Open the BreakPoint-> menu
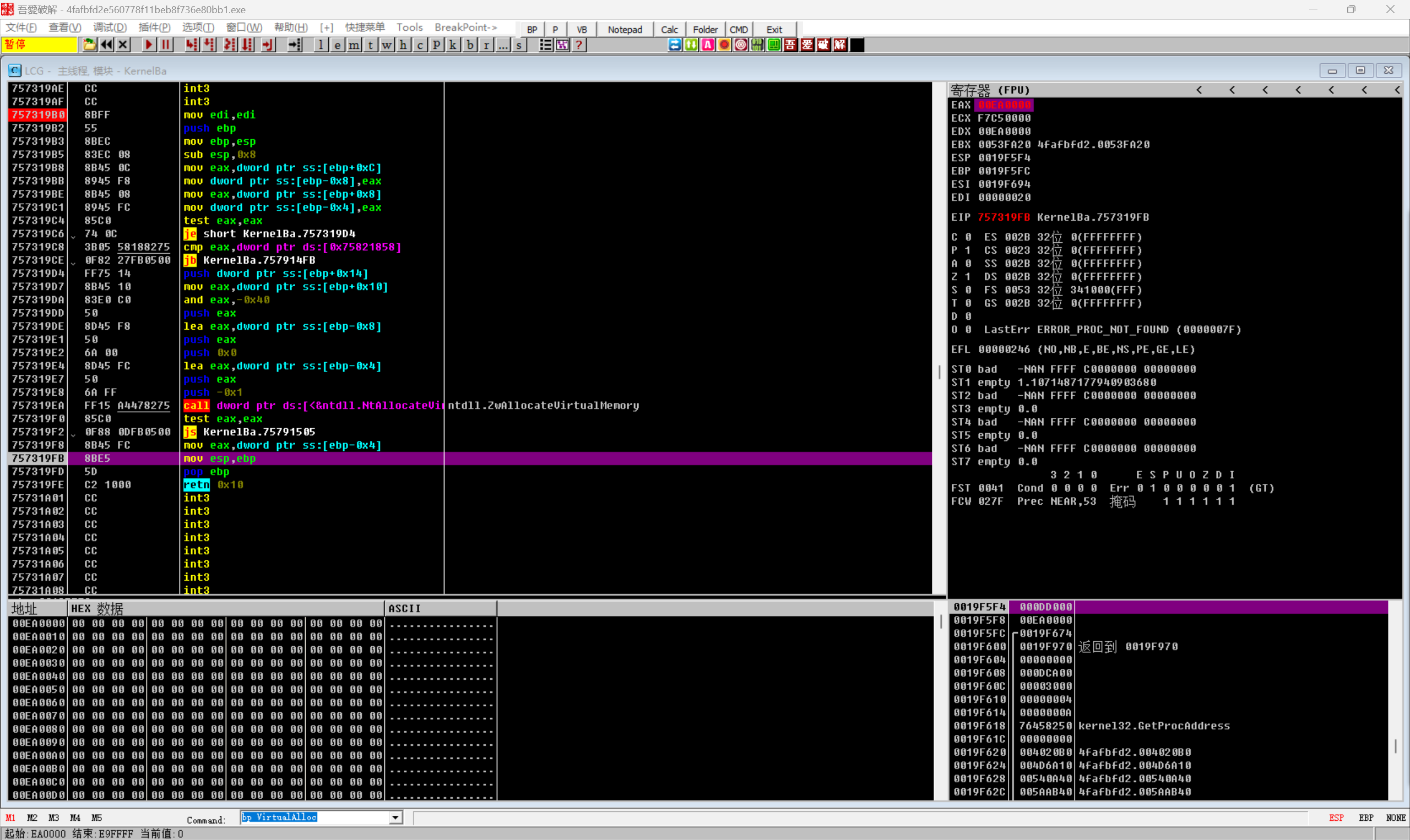1410x840 pixels. (x=465, y=27)
